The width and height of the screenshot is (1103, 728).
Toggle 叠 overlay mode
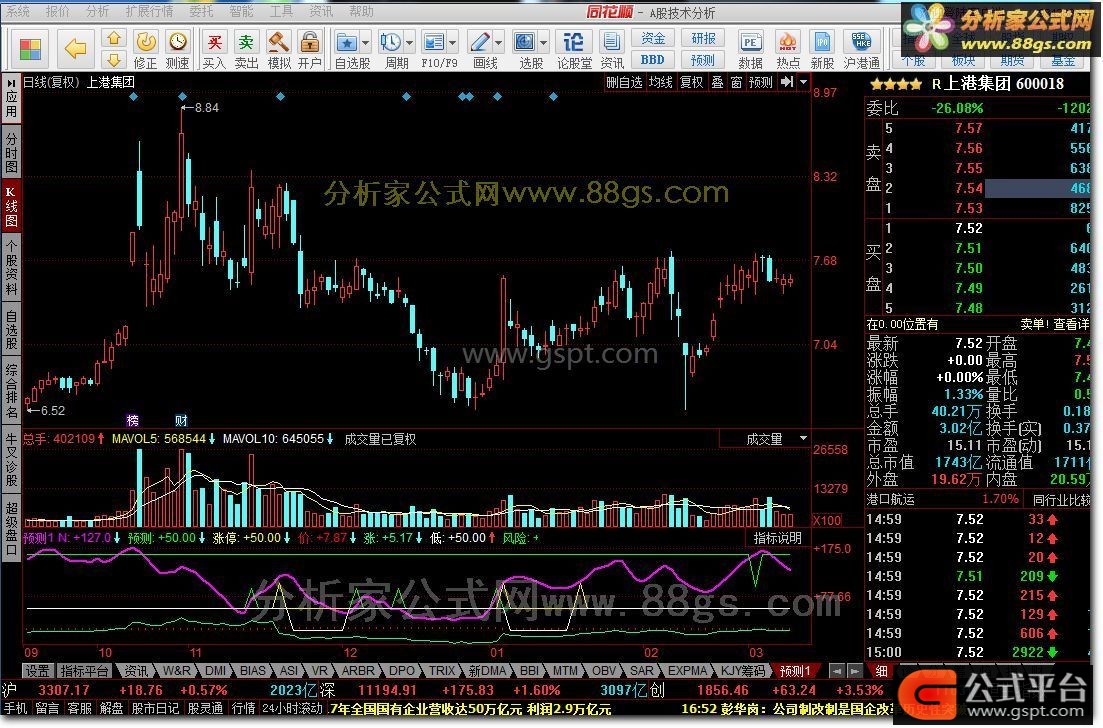(x=718, y=82)
